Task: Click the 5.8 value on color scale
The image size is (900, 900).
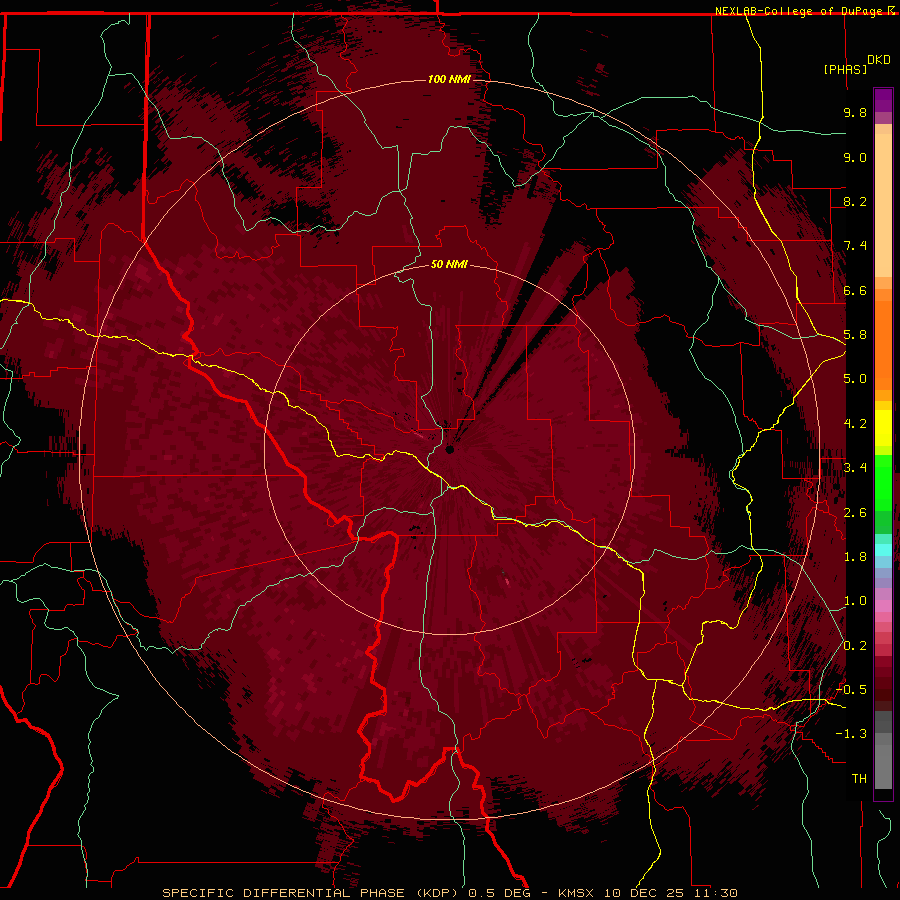Action: pos(855,335)
